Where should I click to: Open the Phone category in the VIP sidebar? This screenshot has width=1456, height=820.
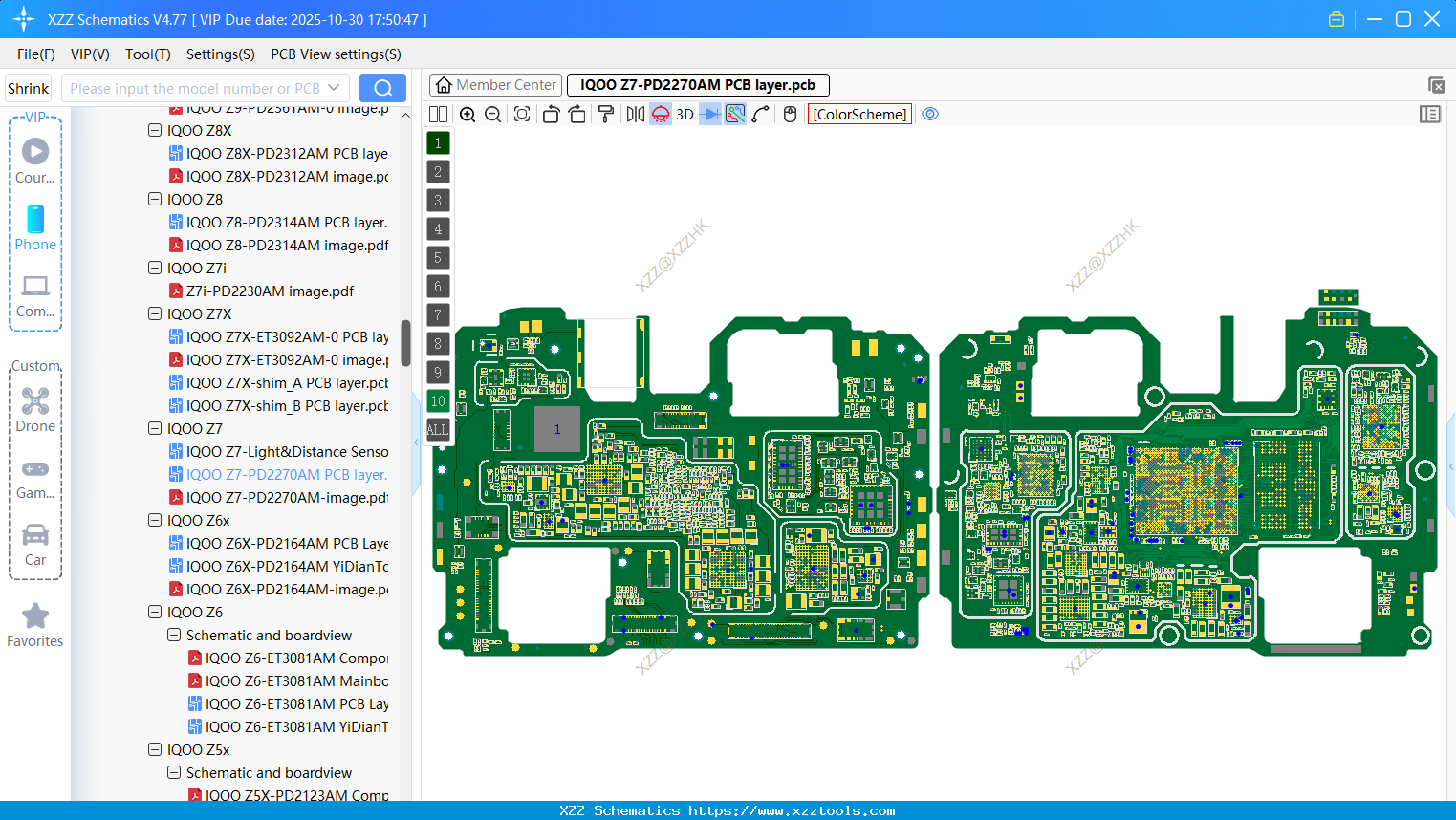pos(35,227)
